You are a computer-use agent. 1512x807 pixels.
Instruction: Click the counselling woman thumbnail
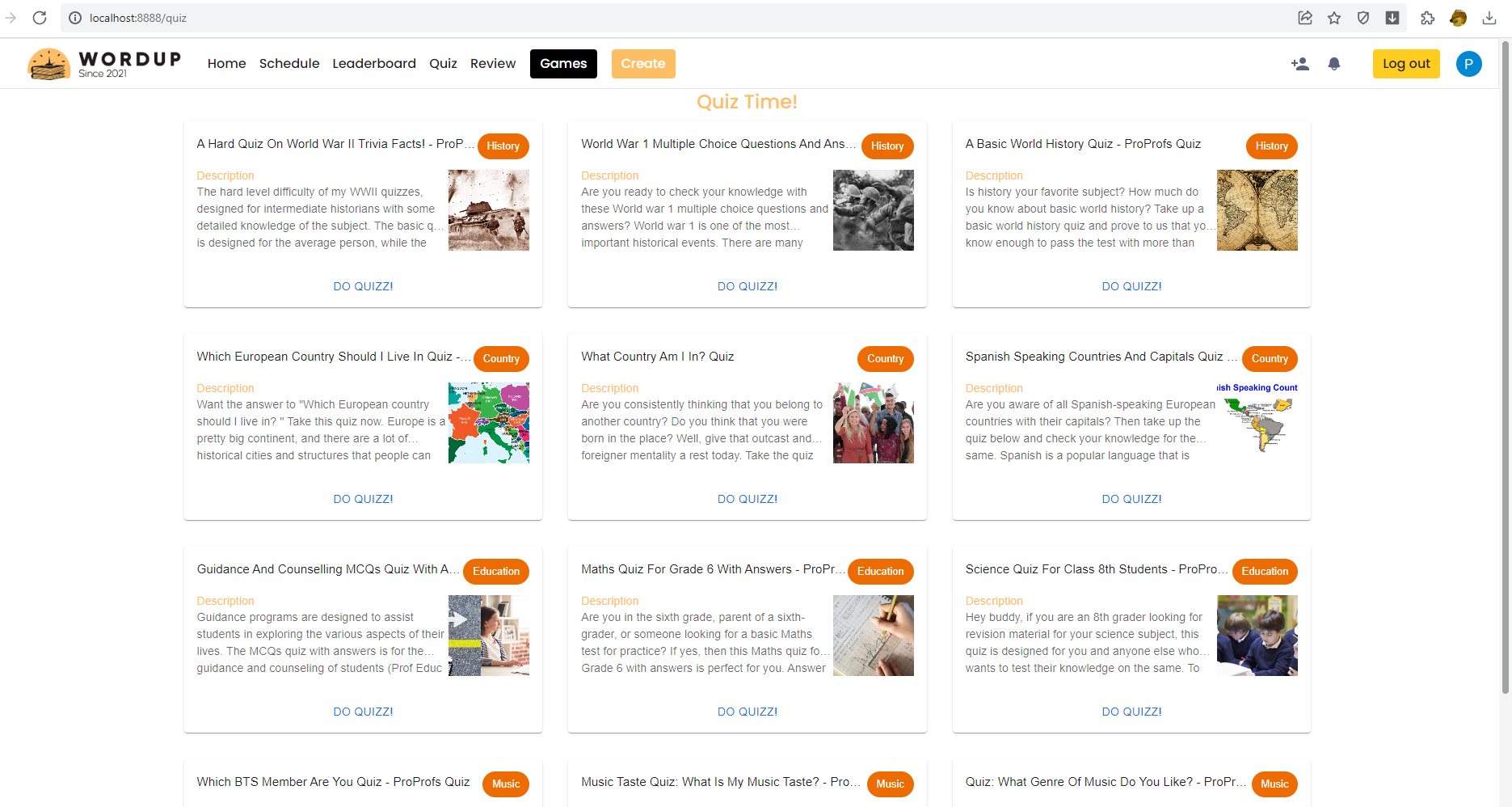point(489,636)
